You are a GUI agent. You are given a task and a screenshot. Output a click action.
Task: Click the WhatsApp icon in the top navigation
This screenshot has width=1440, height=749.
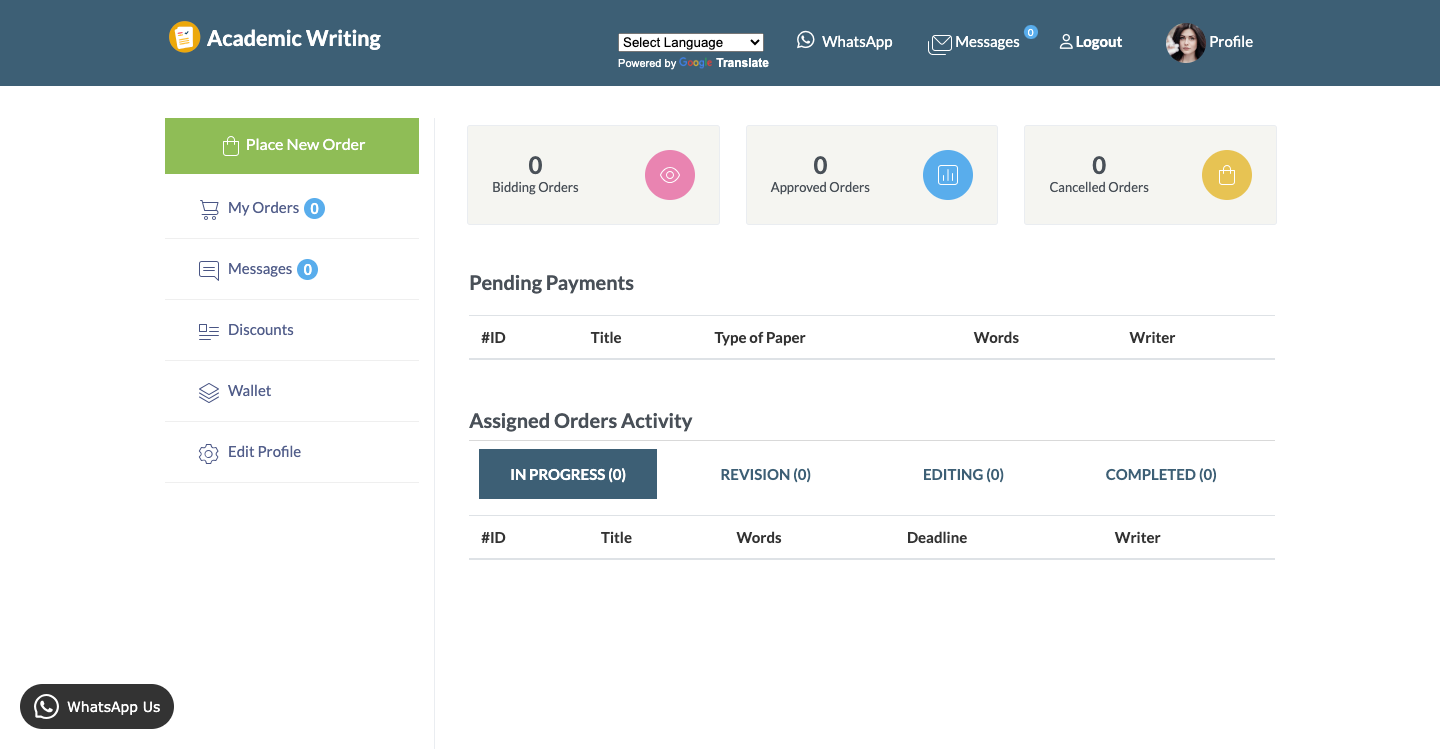point(806,40)
